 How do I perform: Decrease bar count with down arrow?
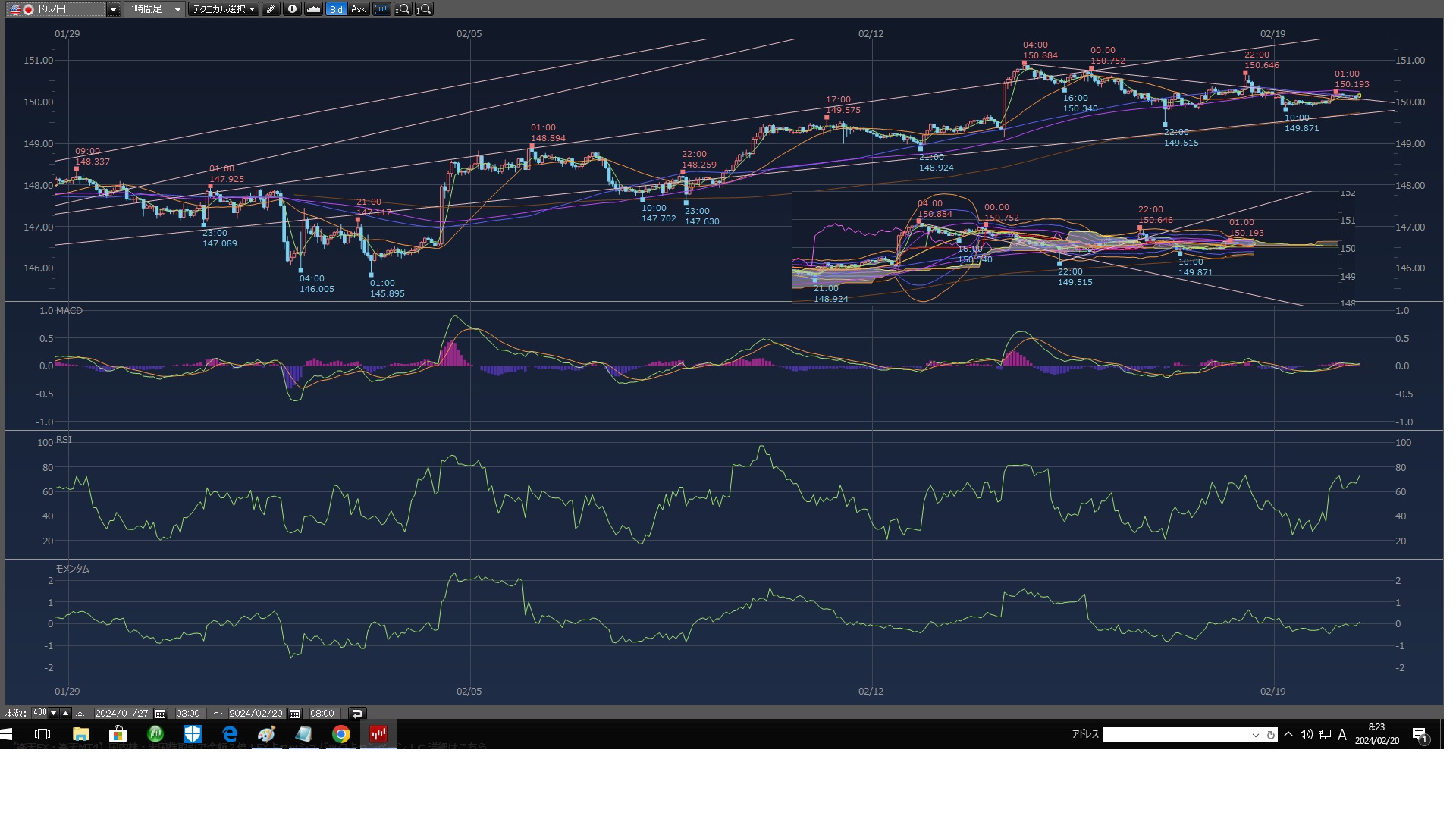[53, 714]
